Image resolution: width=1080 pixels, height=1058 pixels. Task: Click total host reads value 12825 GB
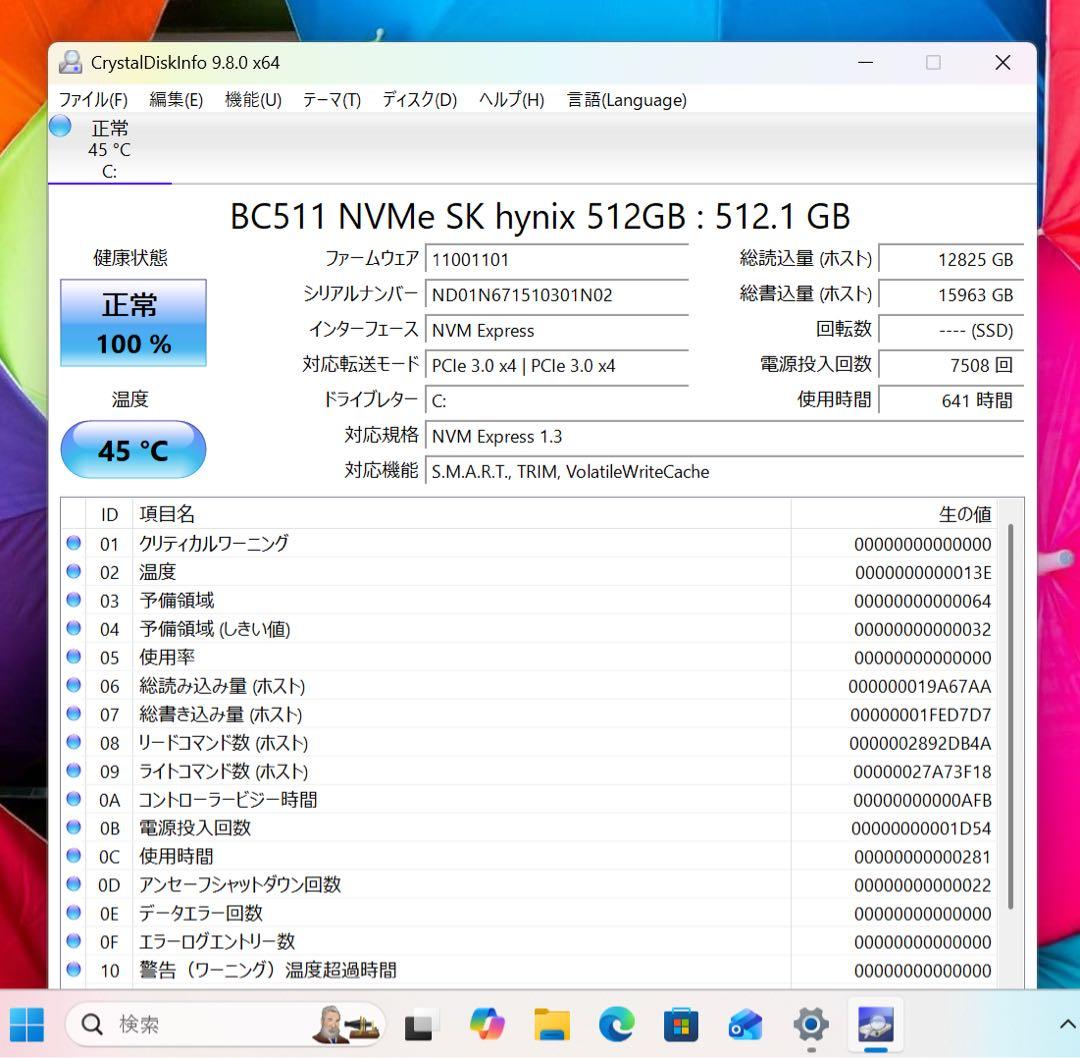pos(951,260)
